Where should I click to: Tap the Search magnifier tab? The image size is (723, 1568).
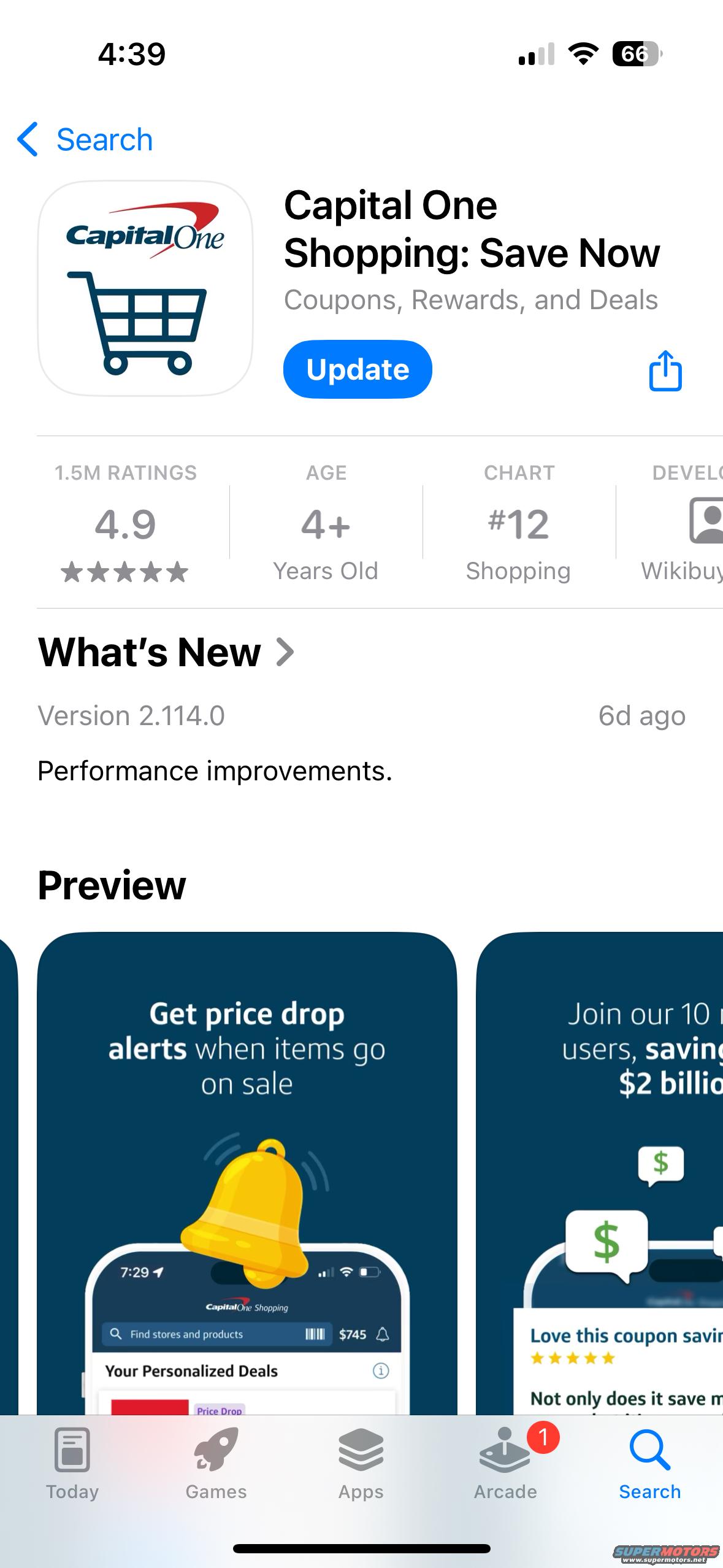pyautogui.click(x=650, y=1450)
